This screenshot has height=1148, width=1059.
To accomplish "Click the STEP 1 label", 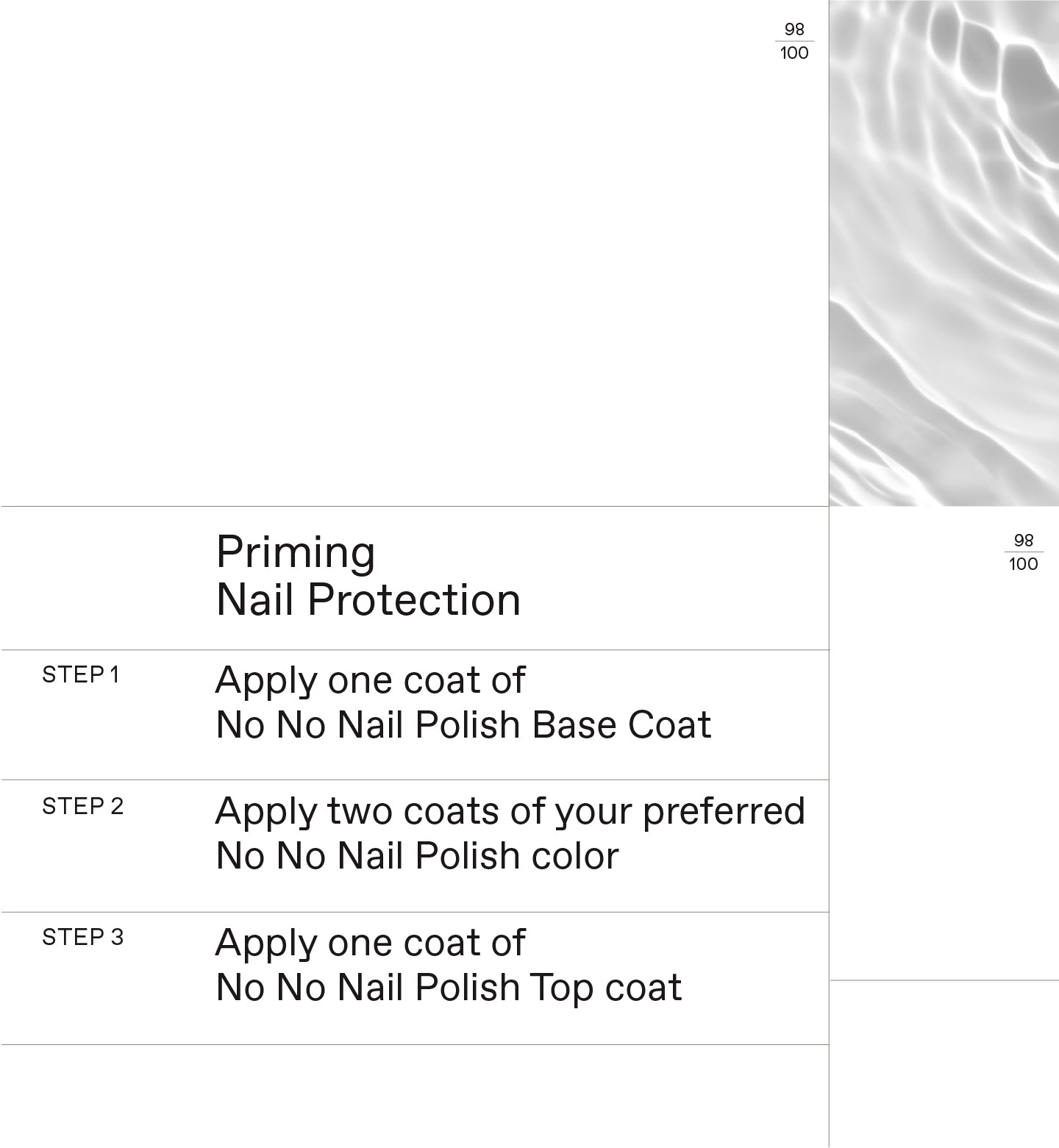I will pos(80,675).
